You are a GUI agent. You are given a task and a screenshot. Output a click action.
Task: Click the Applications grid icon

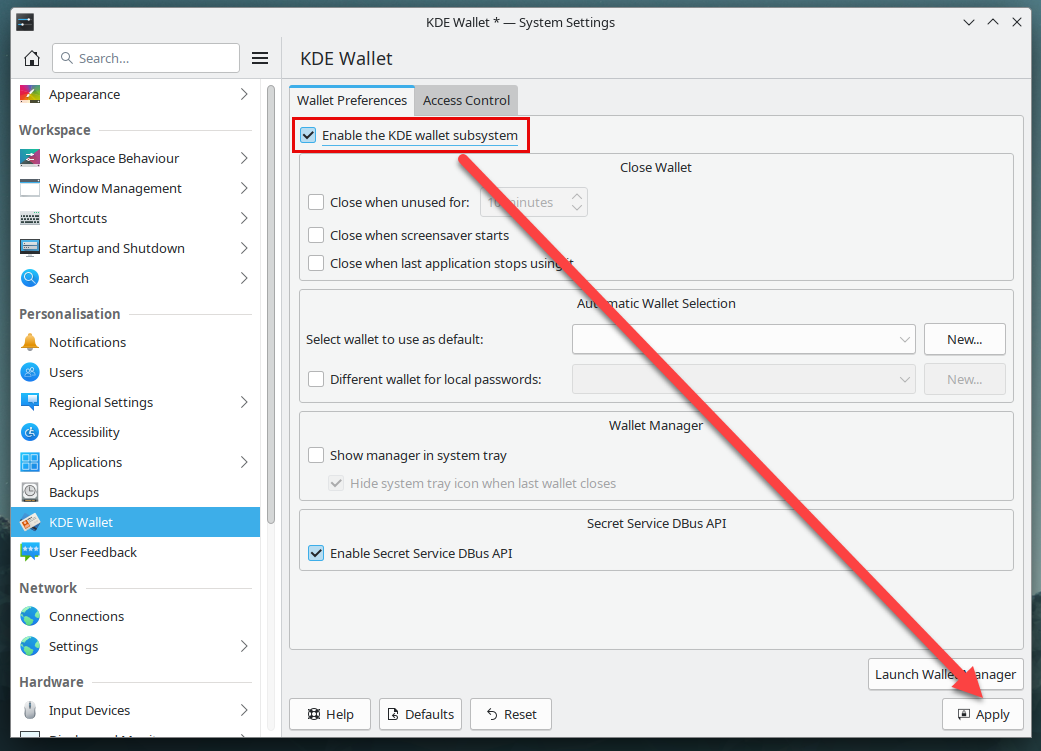(30, 462)
